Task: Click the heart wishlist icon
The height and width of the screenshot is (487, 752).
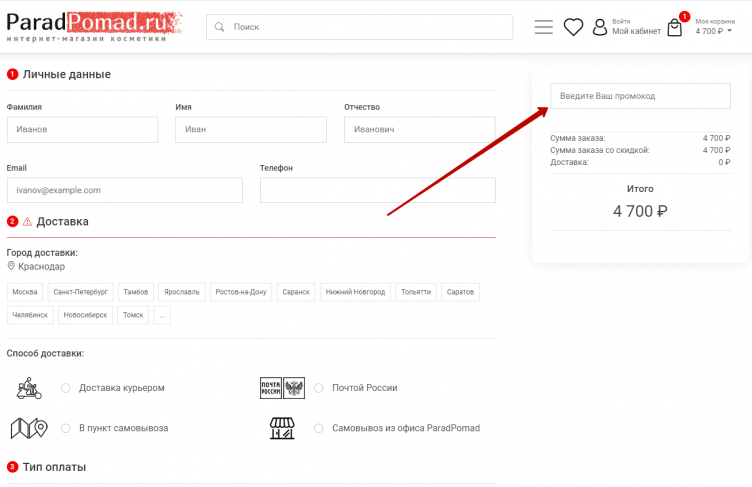Action: click(x=573, y=27)
